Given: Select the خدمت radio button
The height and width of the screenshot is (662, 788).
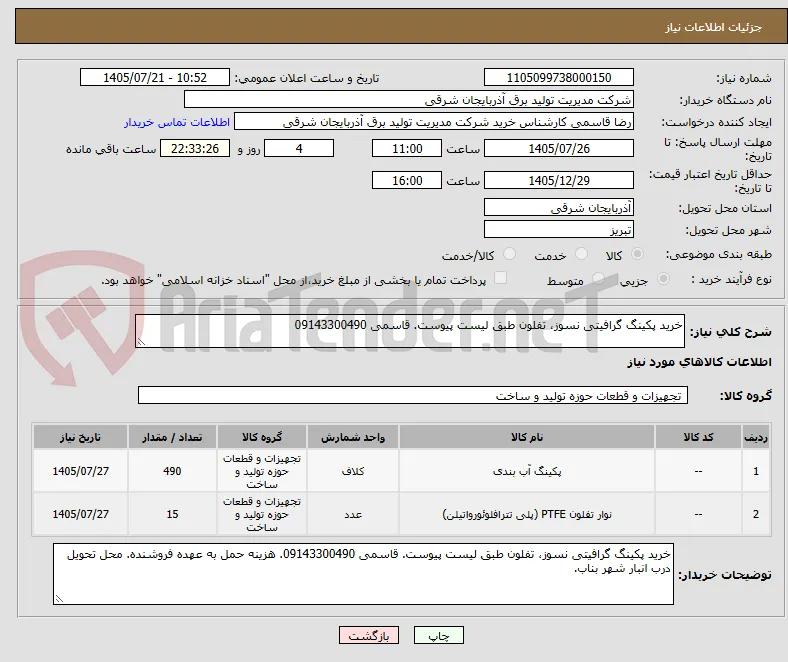Looking at the screenshot, I should (581, 254).
